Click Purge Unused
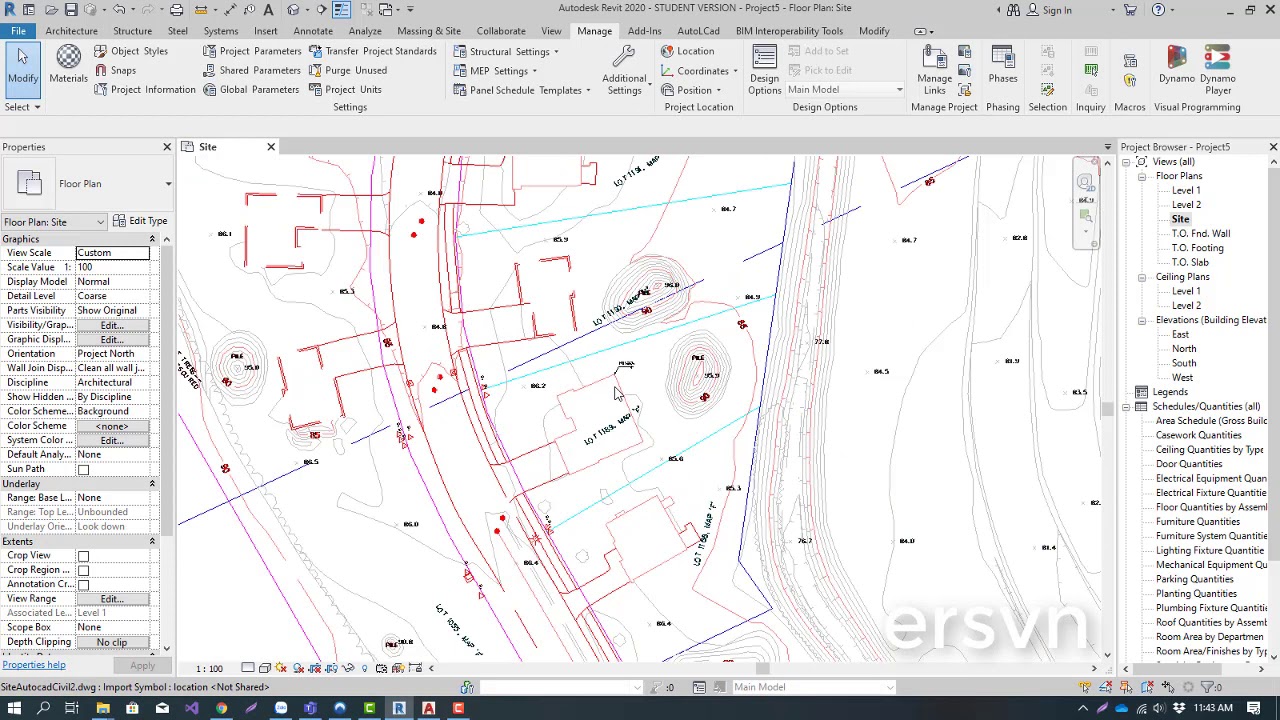Screen dimensions: 1280x720 pyautogui.click(x=348, y=70)
